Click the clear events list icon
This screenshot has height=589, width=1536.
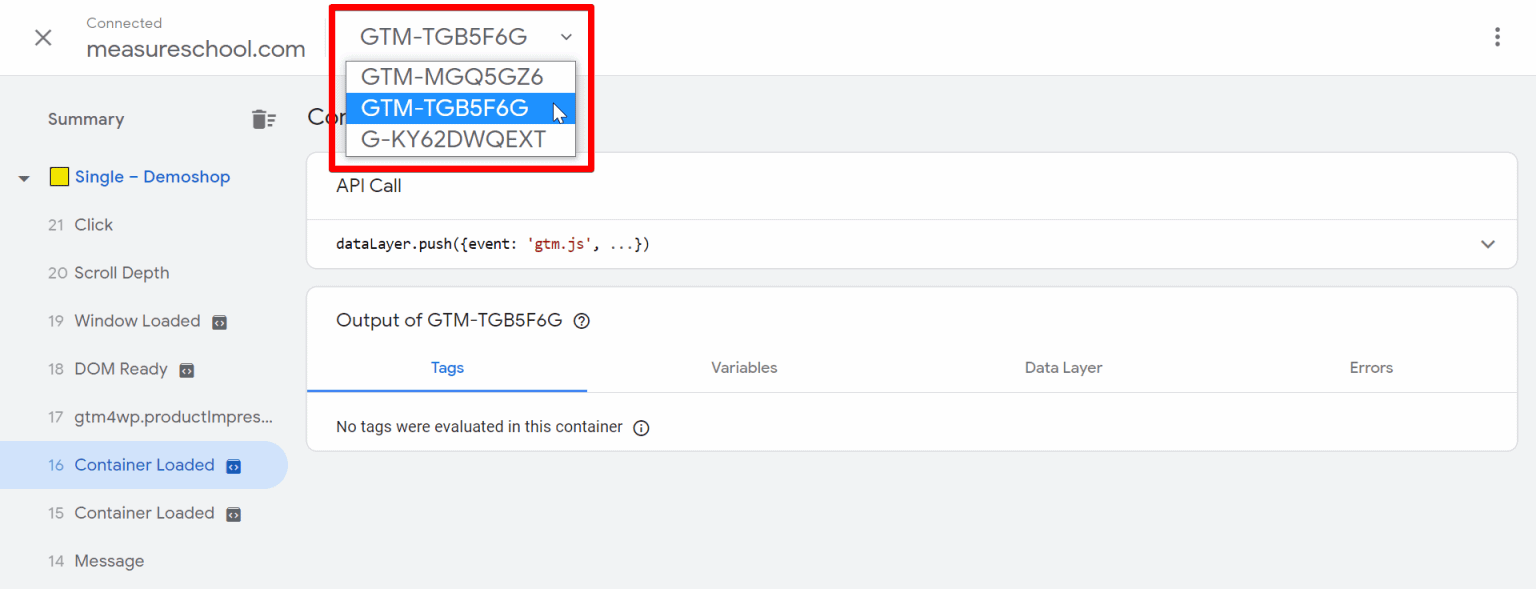pos(263,119)
